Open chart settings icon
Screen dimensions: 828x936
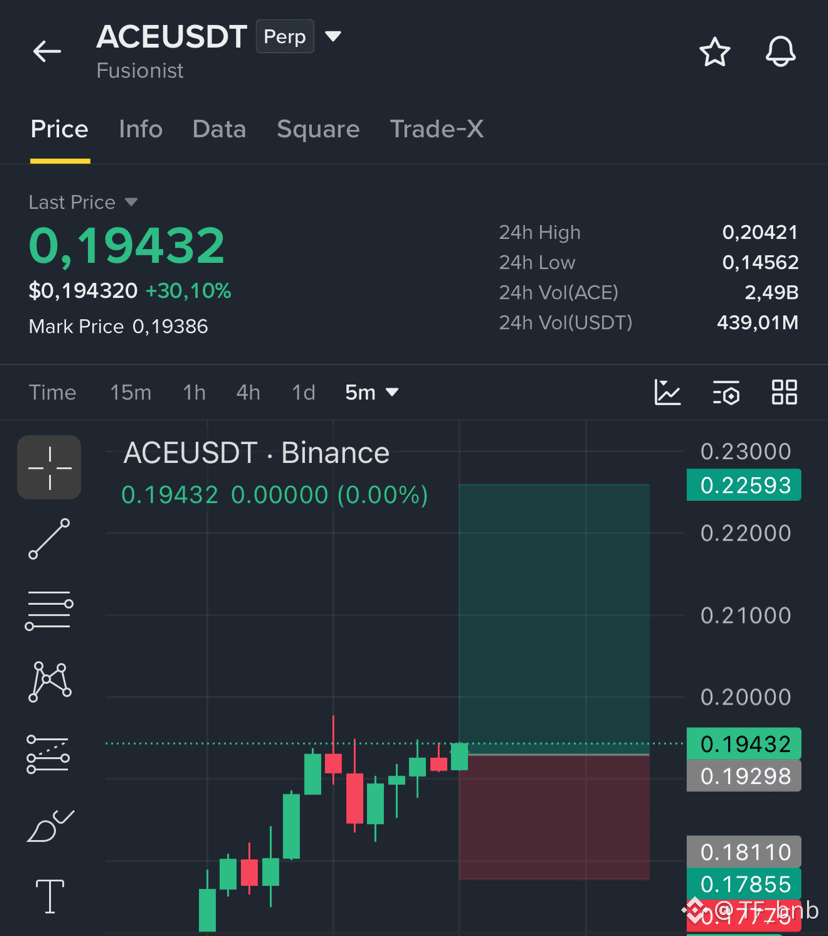point(726,393)
